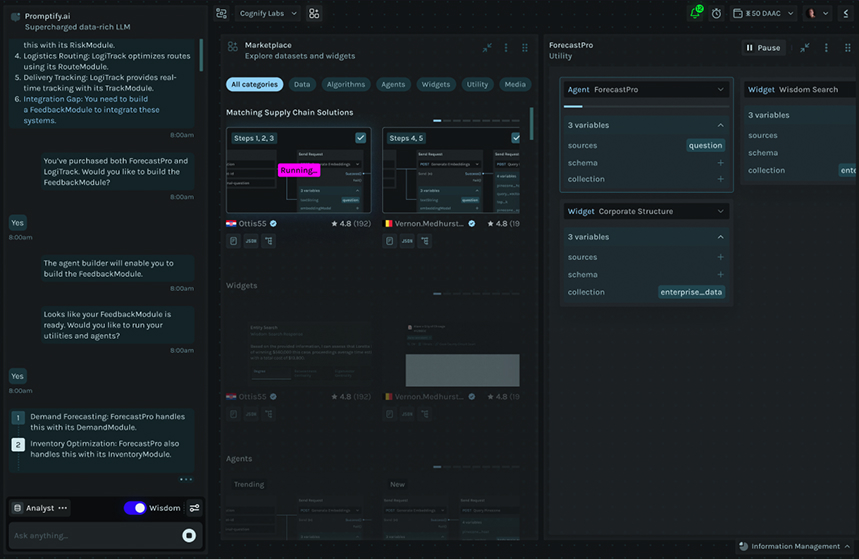Open the chat settings sliders icon next to Wisdom

pos(194,508)
